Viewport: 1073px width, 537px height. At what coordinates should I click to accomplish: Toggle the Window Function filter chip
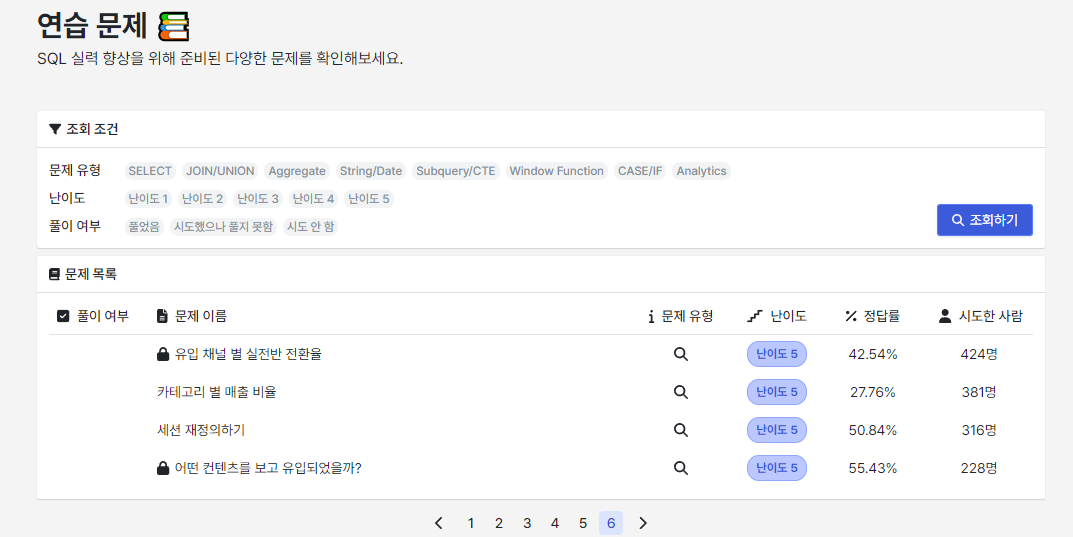(556, 171)
